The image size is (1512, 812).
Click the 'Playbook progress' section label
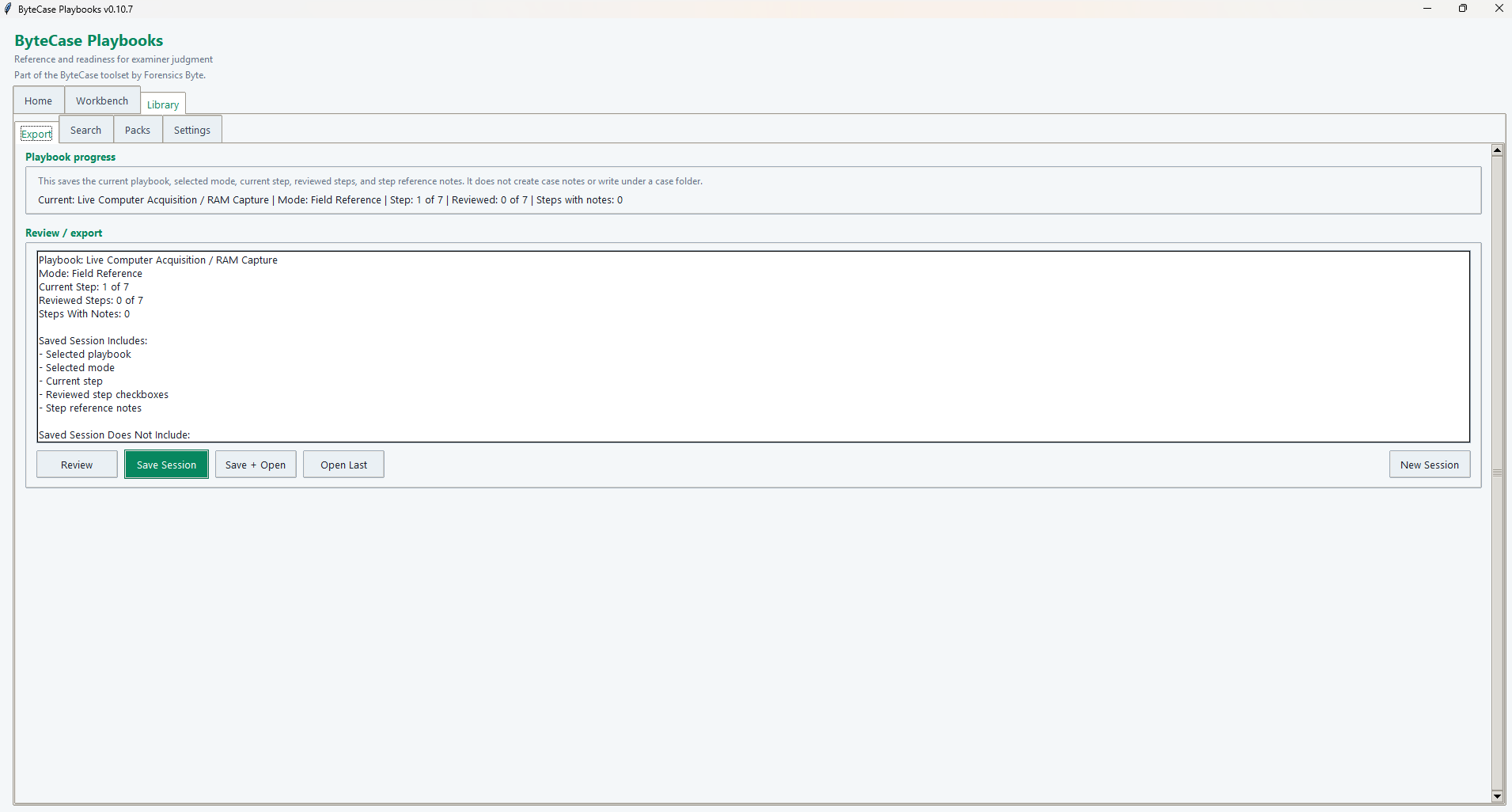pyautogui.click(x=70, y=157)
